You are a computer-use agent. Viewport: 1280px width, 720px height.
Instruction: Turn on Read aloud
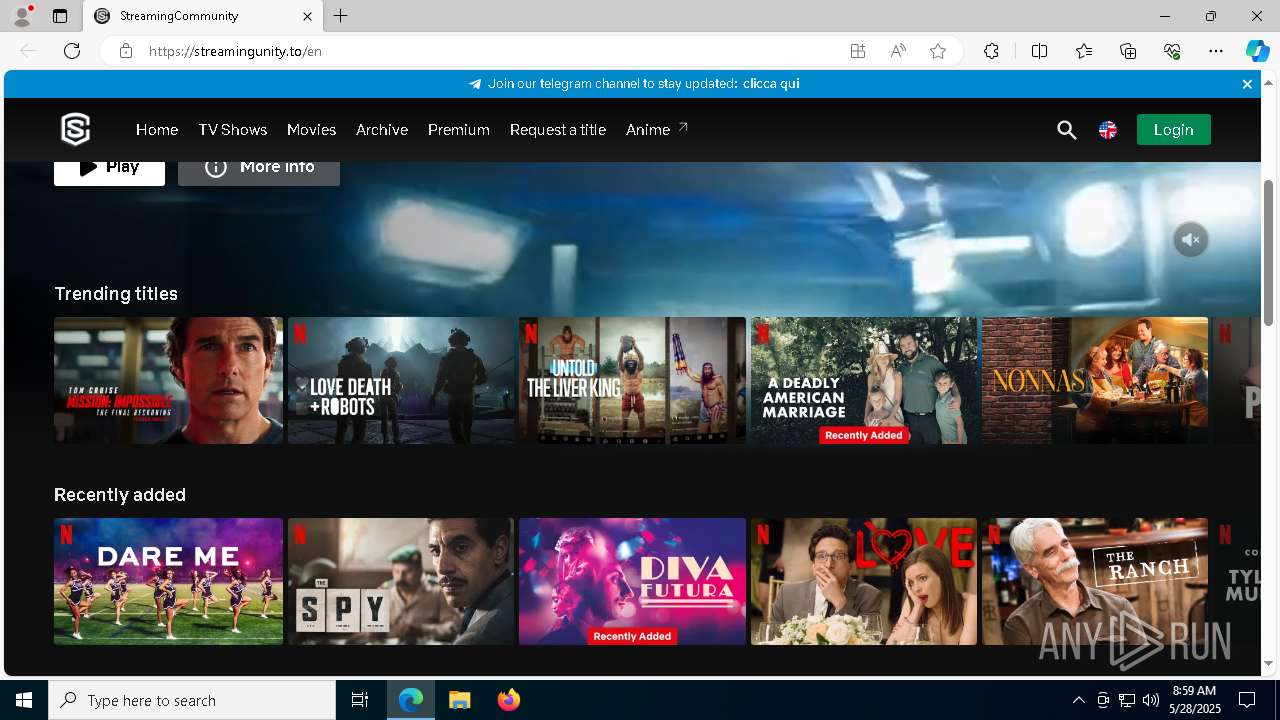pos(898,51)
